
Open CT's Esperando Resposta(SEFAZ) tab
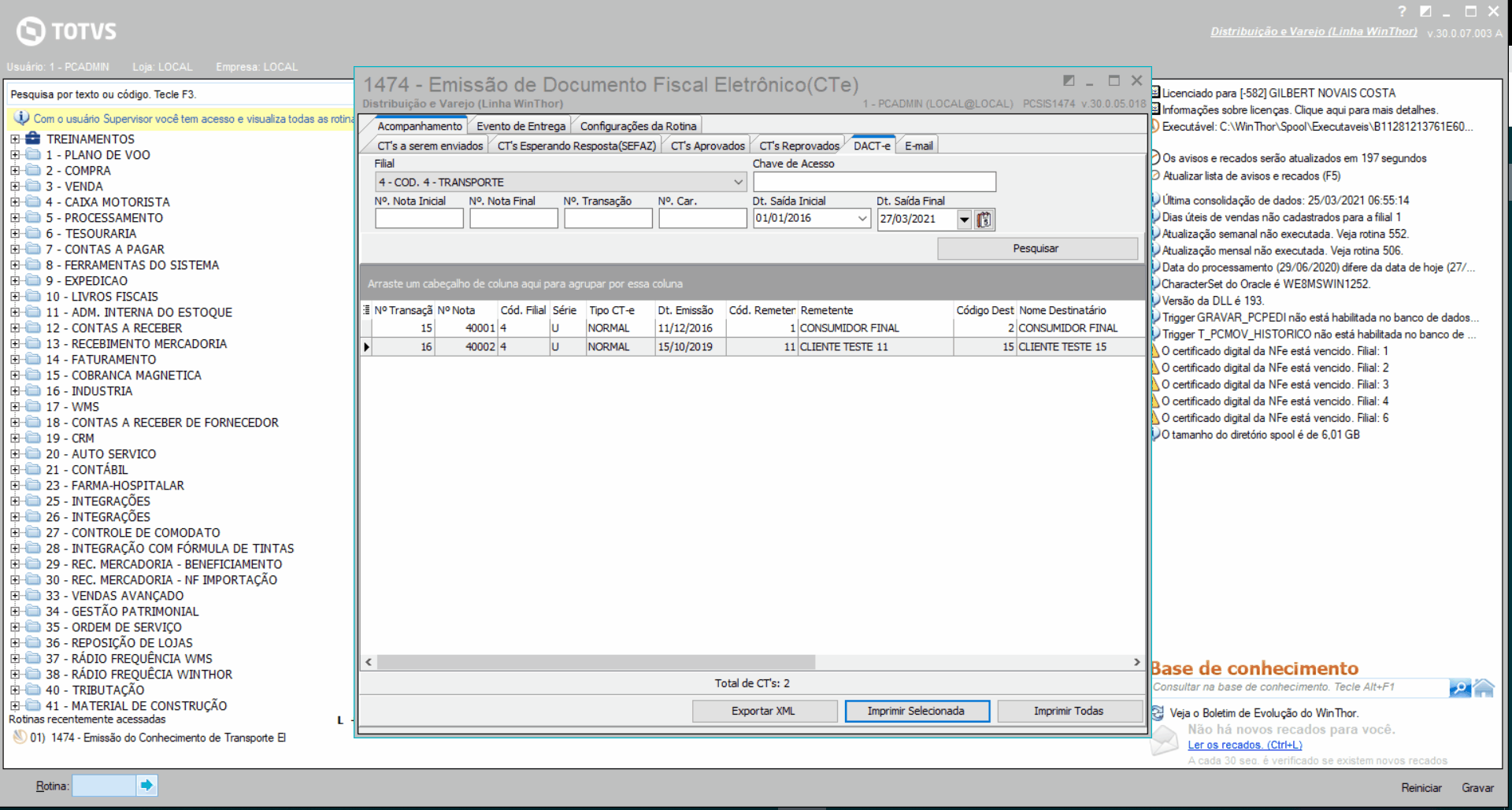pos(576,146)
